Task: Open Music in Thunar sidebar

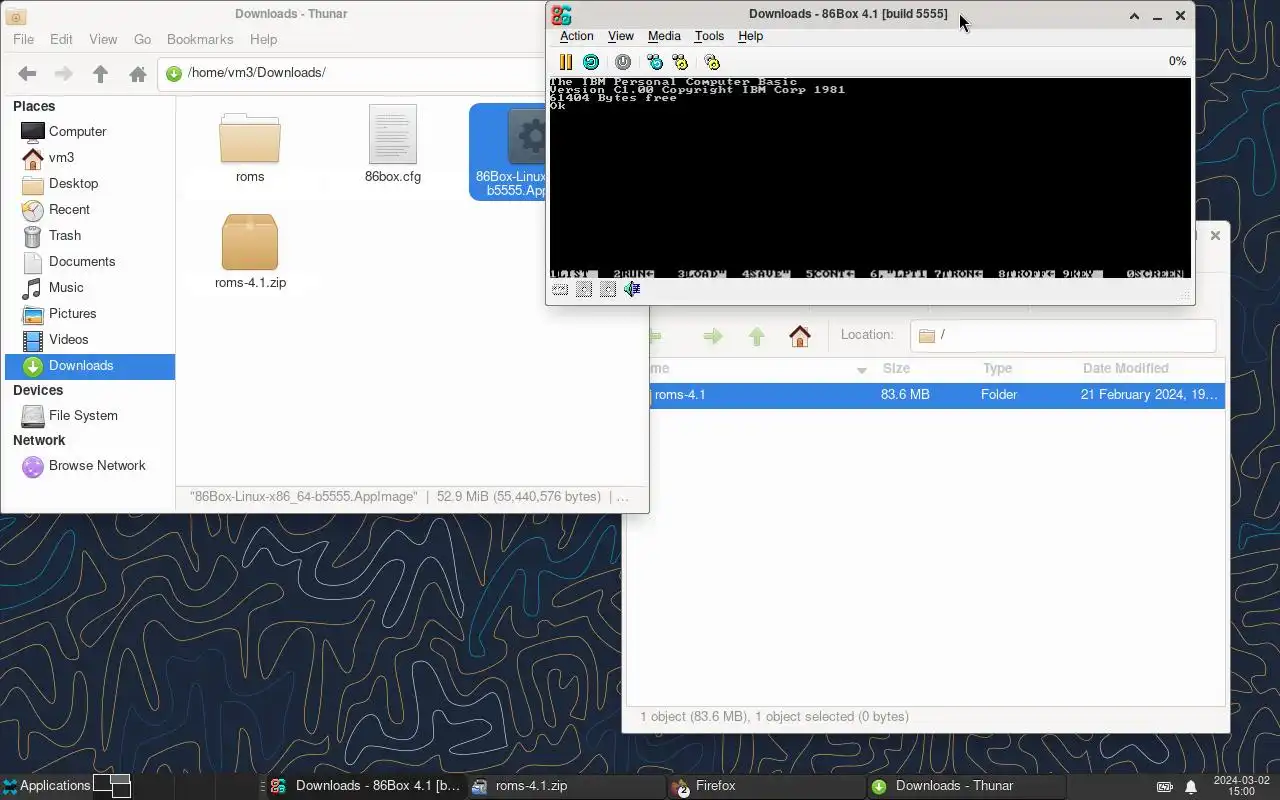Action: click(x=90, y=287)
